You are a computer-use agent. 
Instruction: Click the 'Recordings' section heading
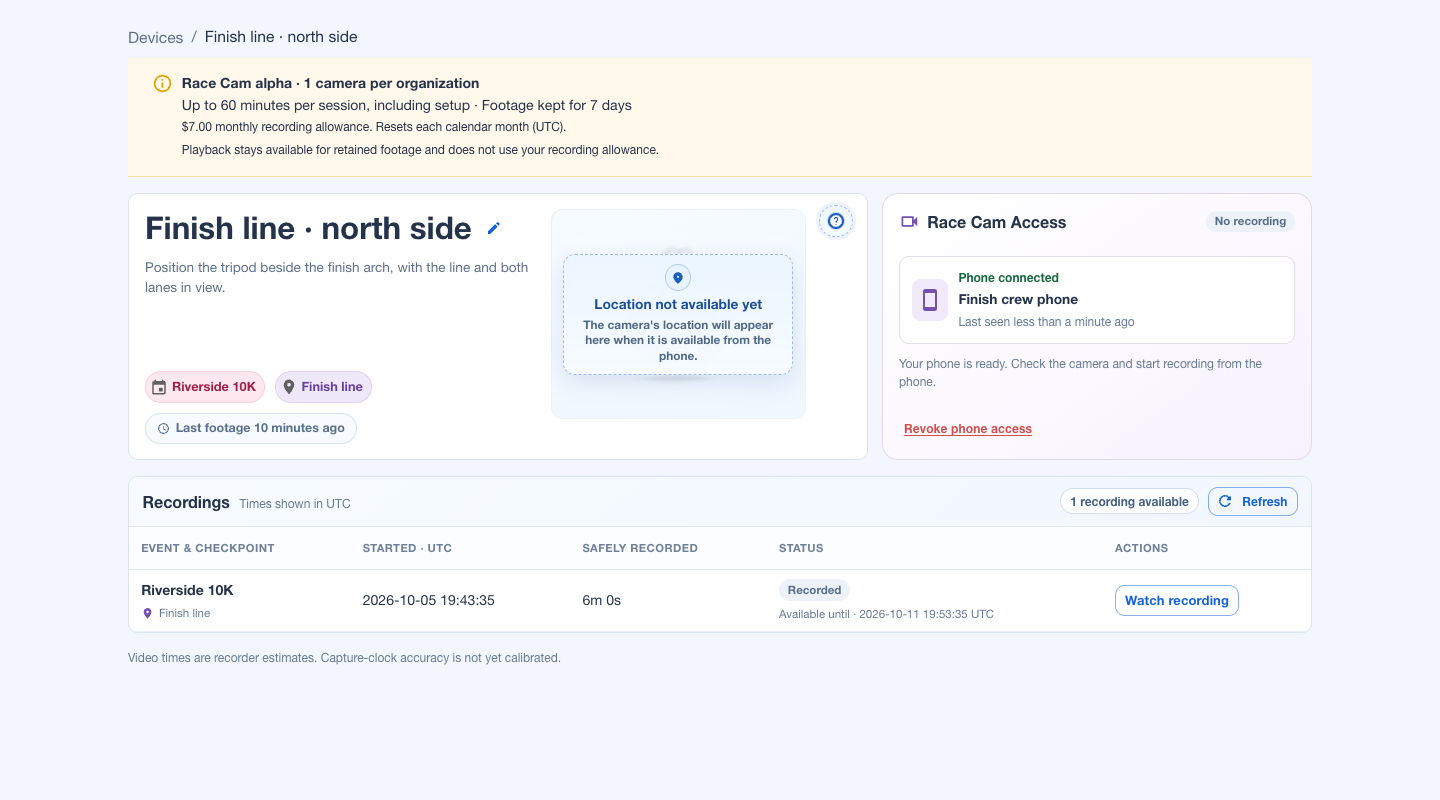(186, 502)
